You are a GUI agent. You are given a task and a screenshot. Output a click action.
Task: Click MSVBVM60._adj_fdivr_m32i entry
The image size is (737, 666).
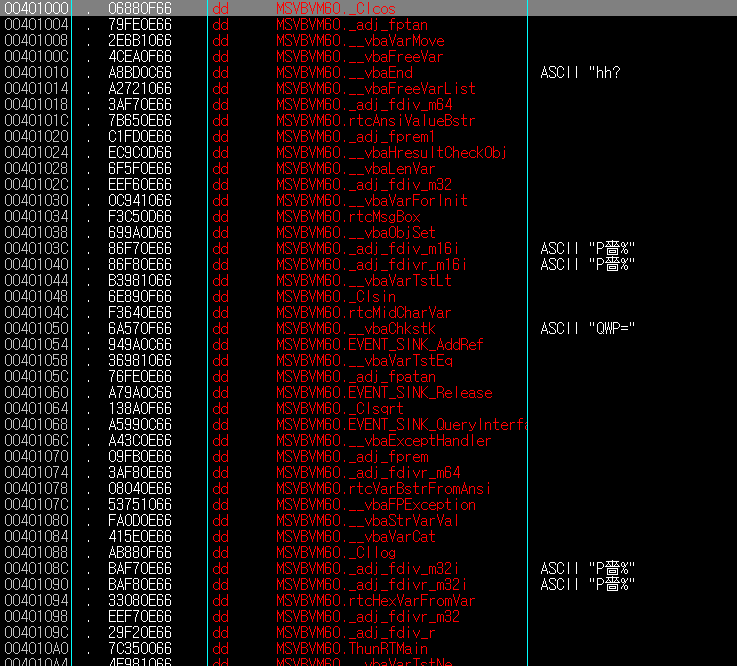pos(371,584)
